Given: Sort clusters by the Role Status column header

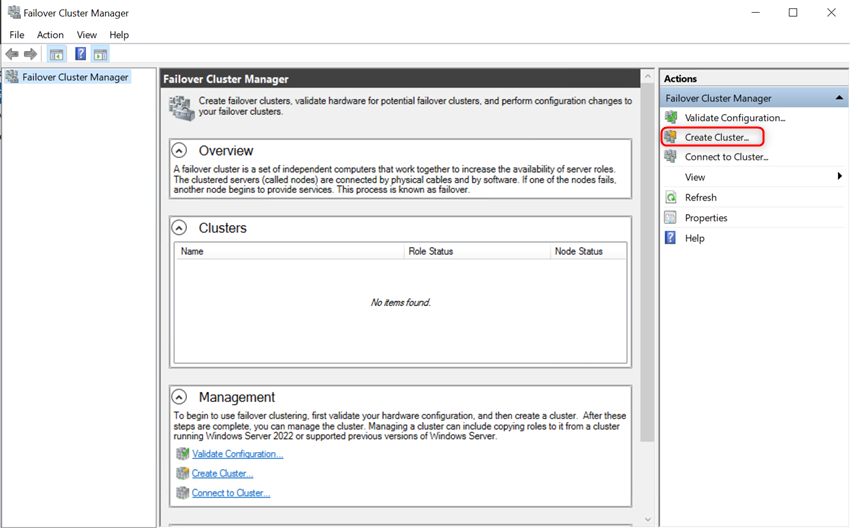Looking at the screenshot, I should 477,251.
